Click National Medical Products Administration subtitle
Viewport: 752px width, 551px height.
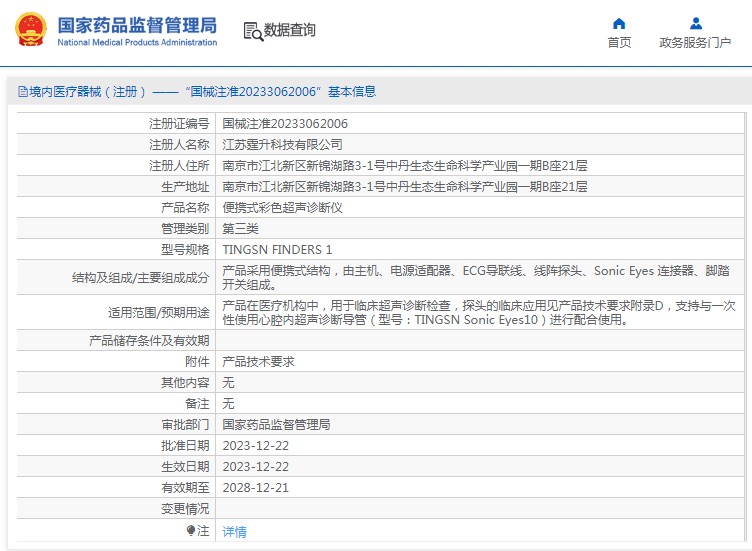coord(137,42)
